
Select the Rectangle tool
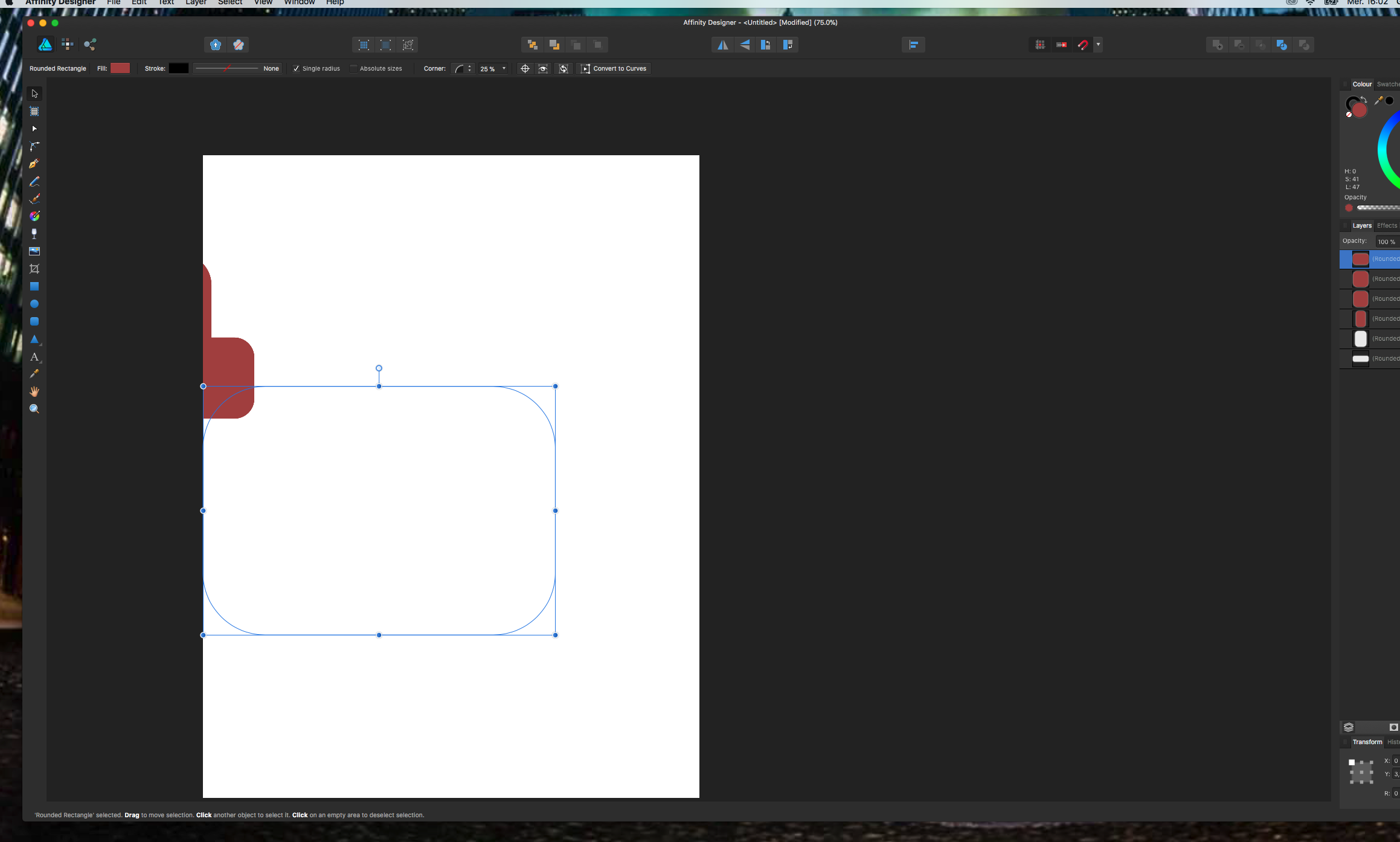tap(34, 286)
